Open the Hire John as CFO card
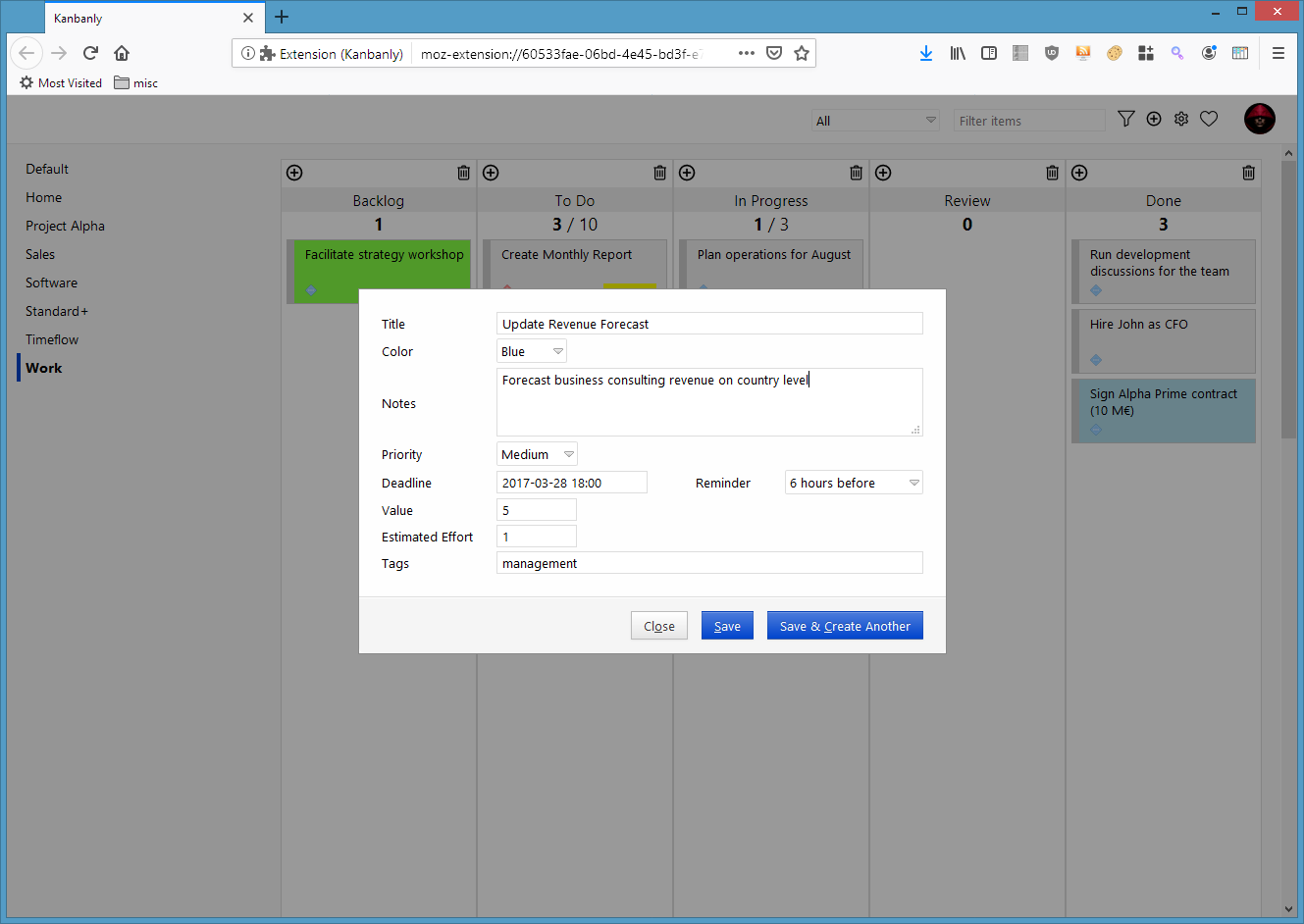This screenshot has height=924, width=1304. (x=1164, y=341)
